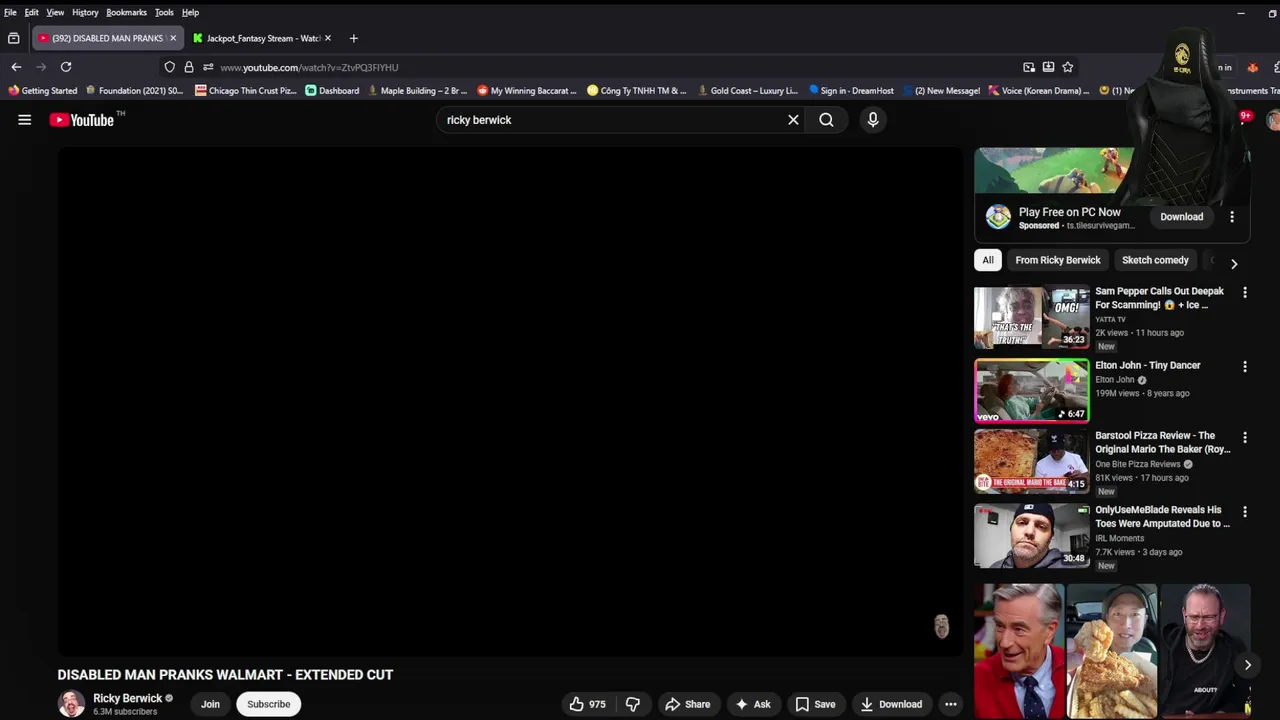Viewport: 1280px width, 720px height.
Task: Open the site padlock security info
Action: point(189,67)
